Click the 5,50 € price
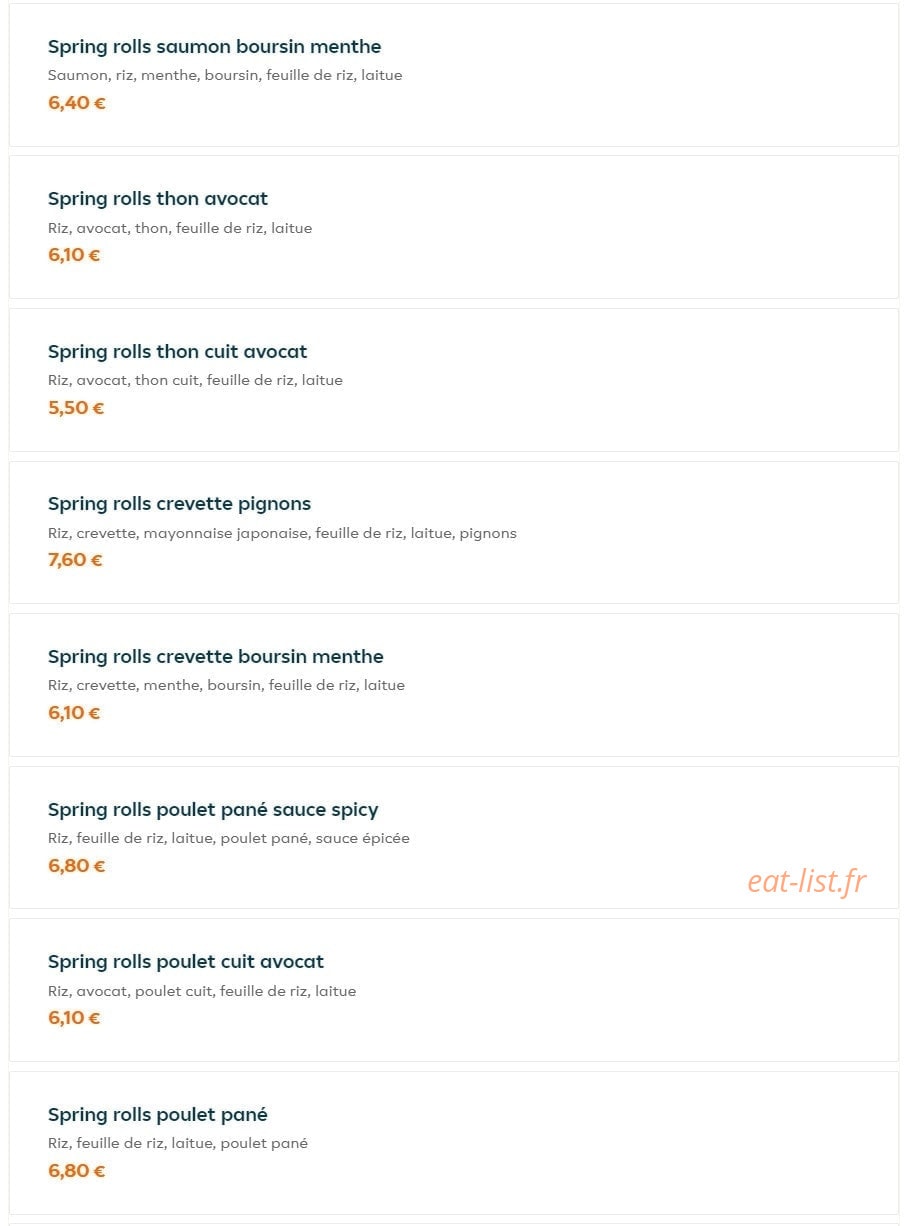The width and height of the screenshot is (912, 1226). click(76, 408)
